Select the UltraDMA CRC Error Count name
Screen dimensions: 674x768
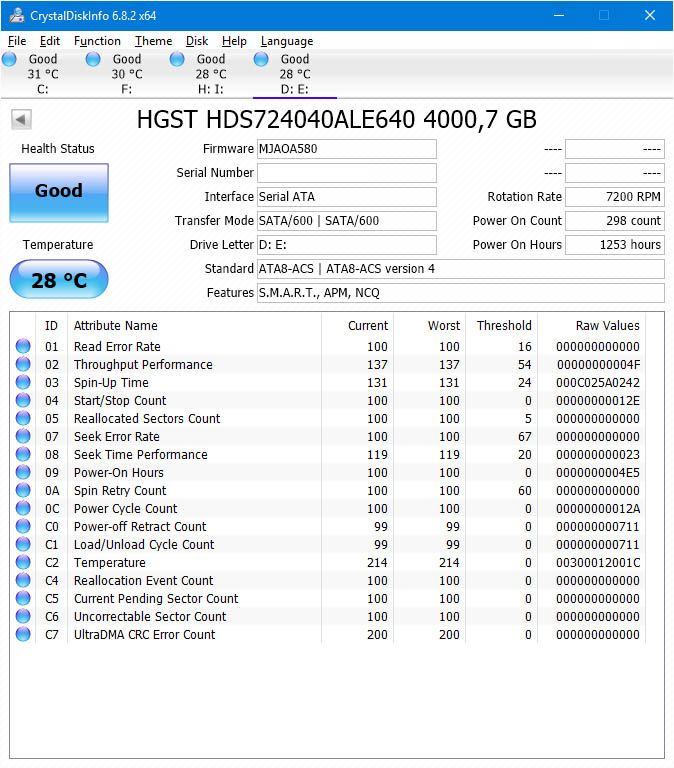click(x=144, y=635)
